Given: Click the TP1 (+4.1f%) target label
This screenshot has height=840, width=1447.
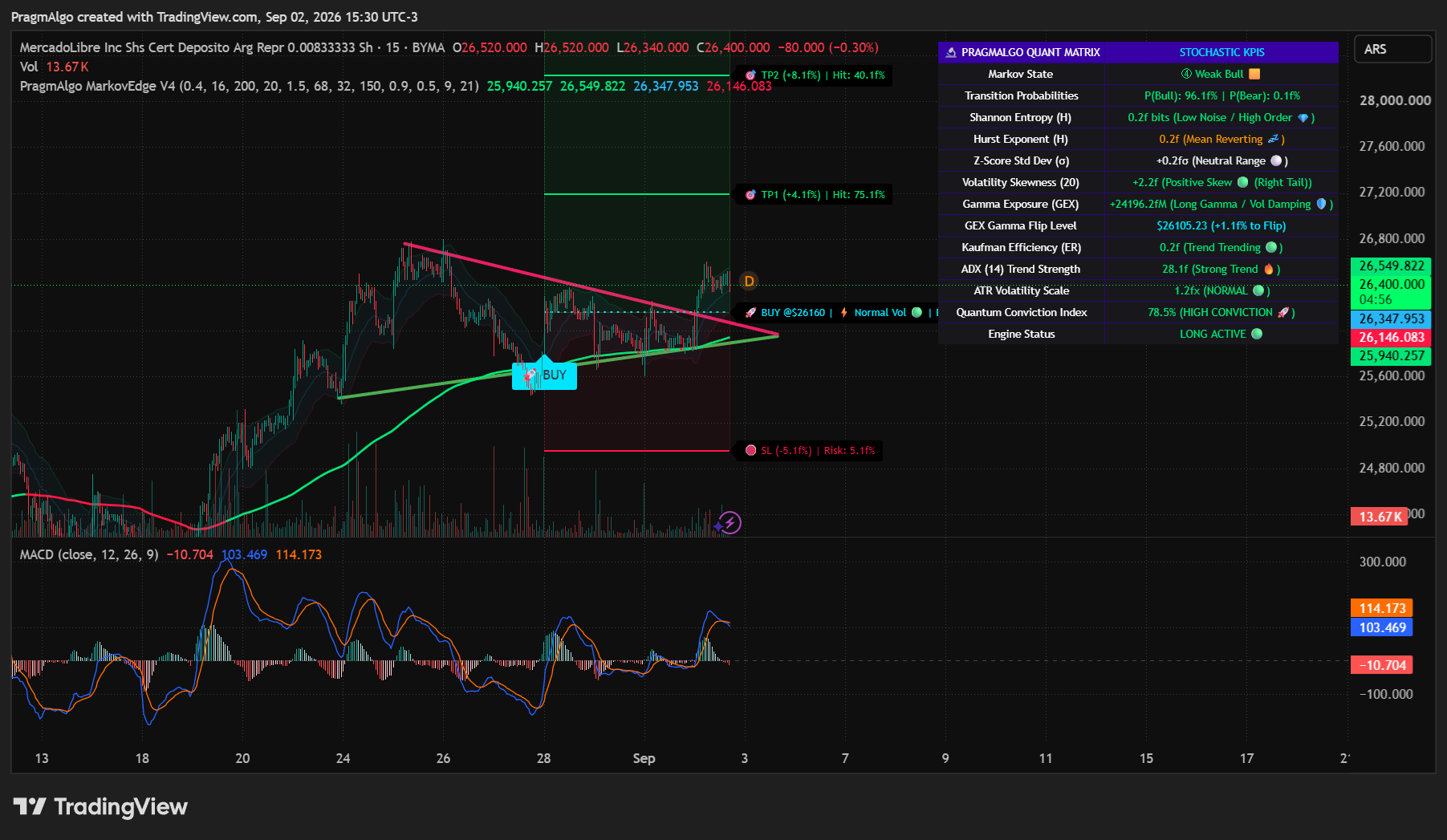Looking at the screenshot, I should point(815,194).
